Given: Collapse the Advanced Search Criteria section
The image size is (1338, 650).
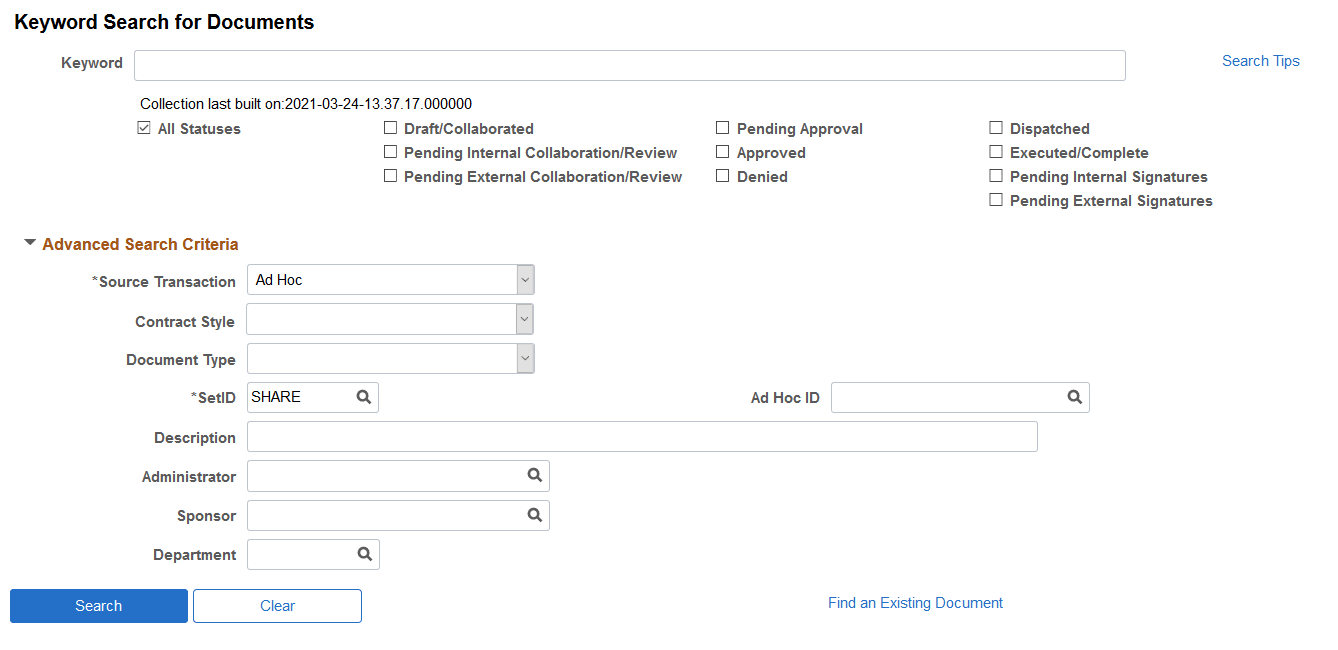Looking at the screenshot, I should [x=30, y=242].
